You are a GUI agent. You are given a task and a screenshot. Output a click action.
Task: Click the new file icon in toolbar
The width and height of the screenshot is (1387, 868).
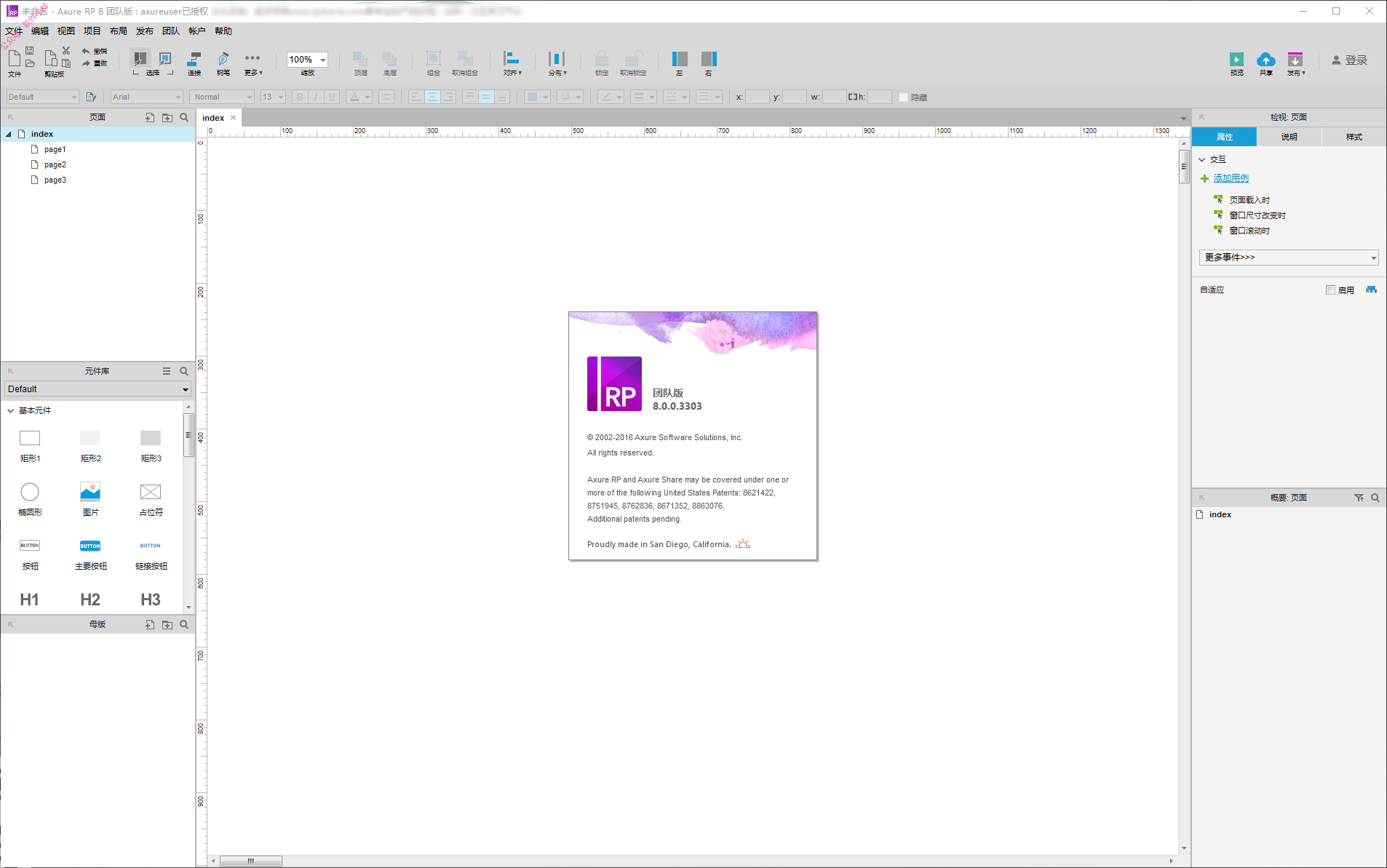pyautogui.click(x=15, y=58)
